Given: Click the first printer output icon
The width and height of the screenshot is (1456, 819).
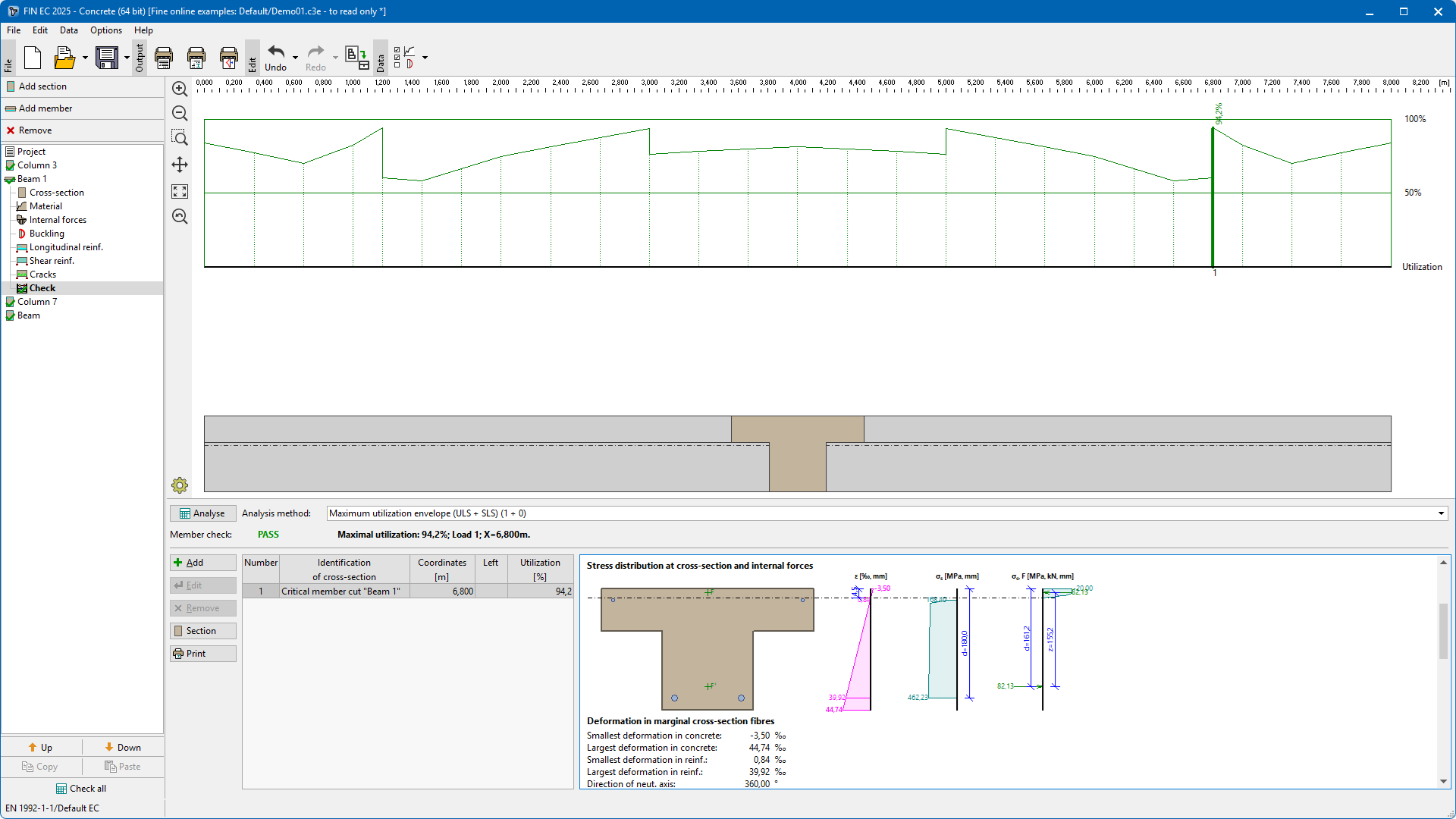Looking at the screenshot, I should click(164, 58).
